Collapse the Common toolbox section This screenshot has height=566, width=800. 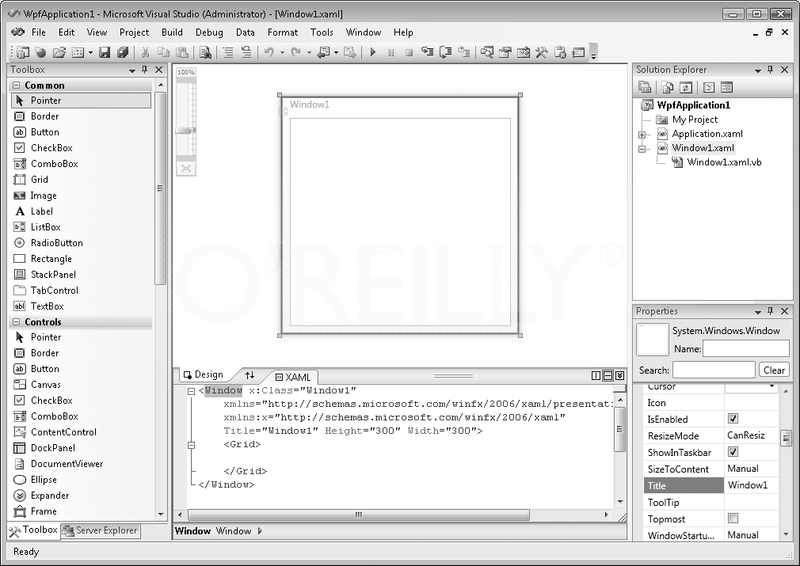16,85
